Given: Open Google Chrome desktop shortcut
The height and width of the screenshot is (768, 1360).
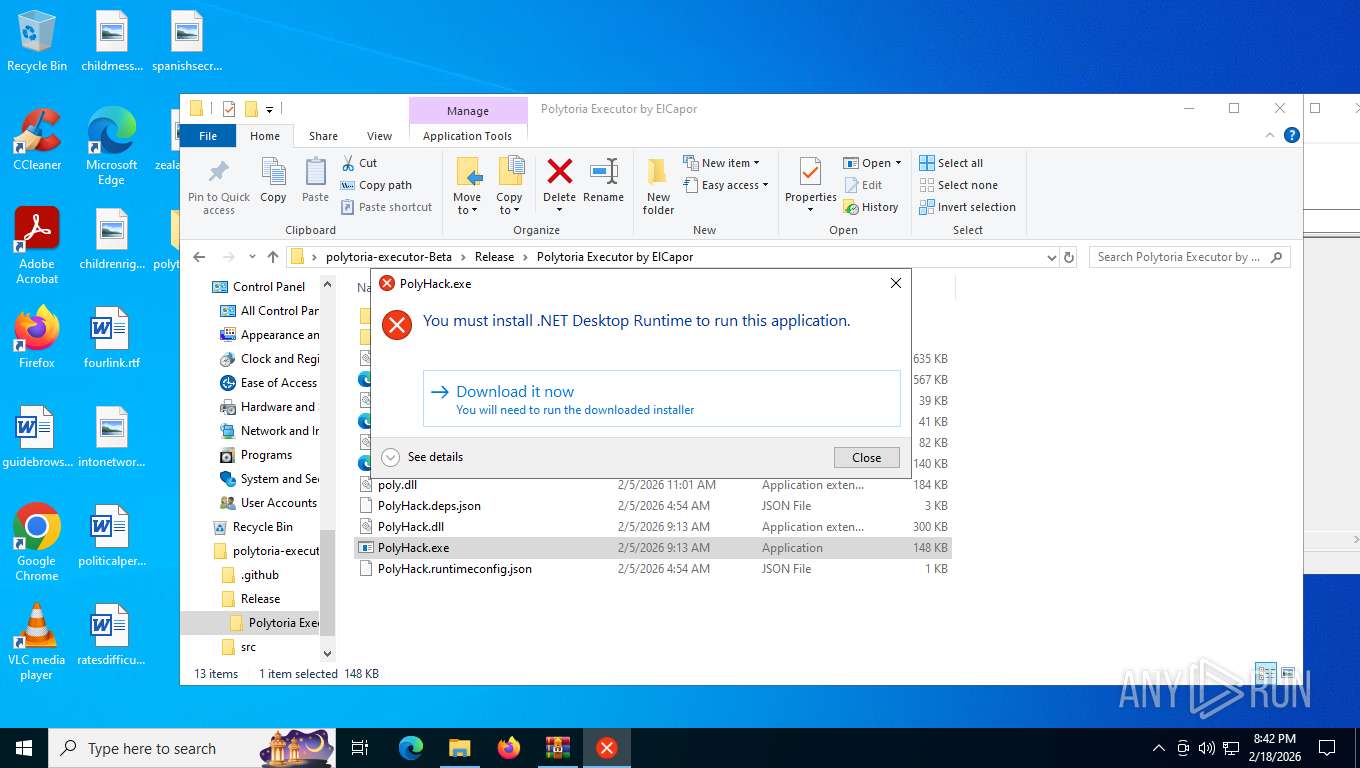Looking at the screenshot, I should (x=37, y=542).
